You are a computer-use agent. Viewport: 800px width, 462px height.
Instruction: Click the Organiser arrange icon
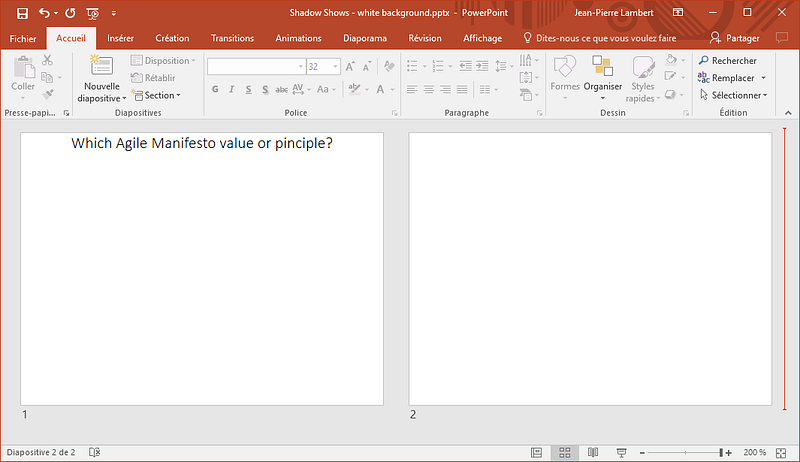603,67
